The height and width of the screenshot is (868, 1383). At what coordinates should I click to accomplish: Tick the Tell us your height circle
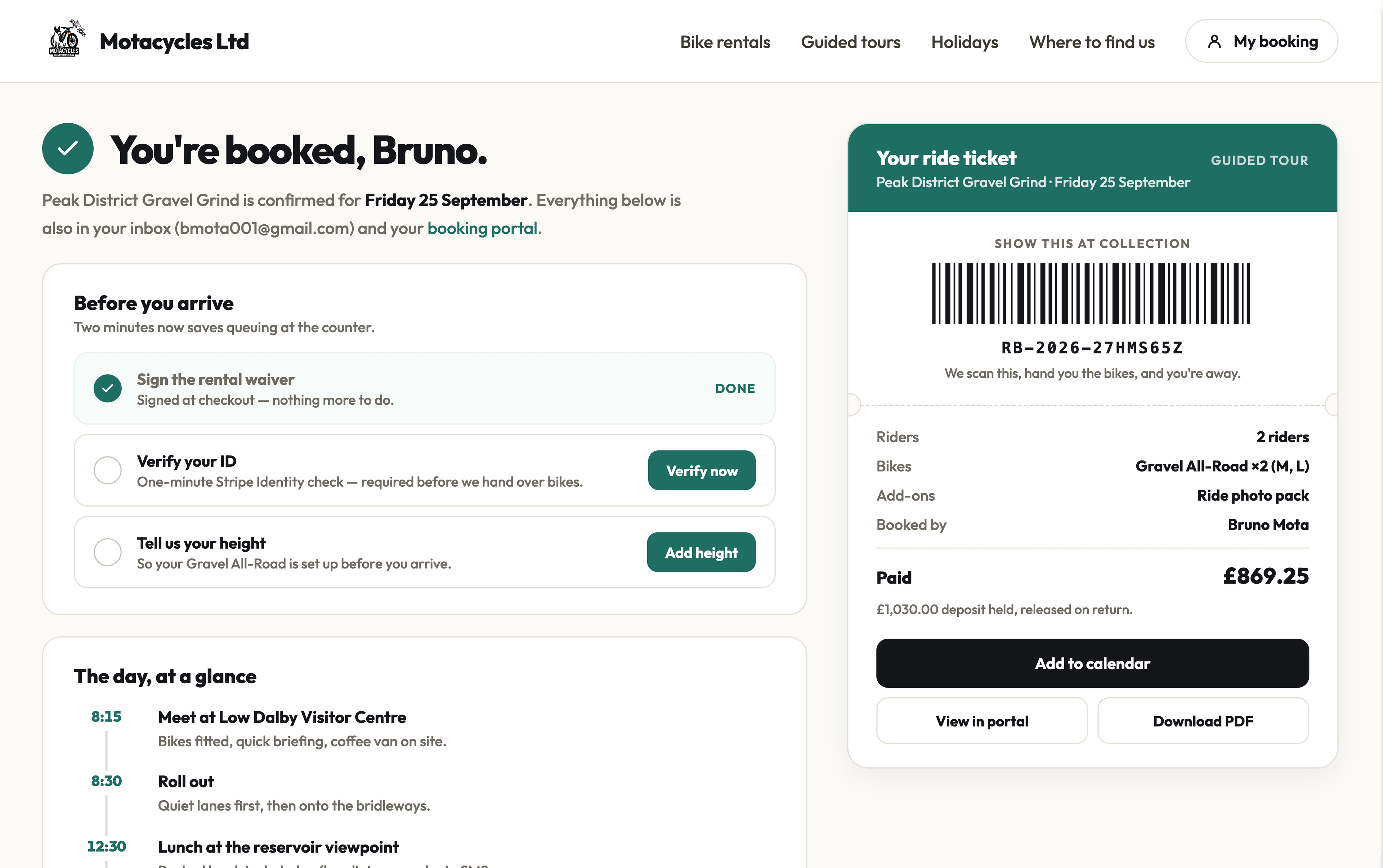tap(107, 552)
